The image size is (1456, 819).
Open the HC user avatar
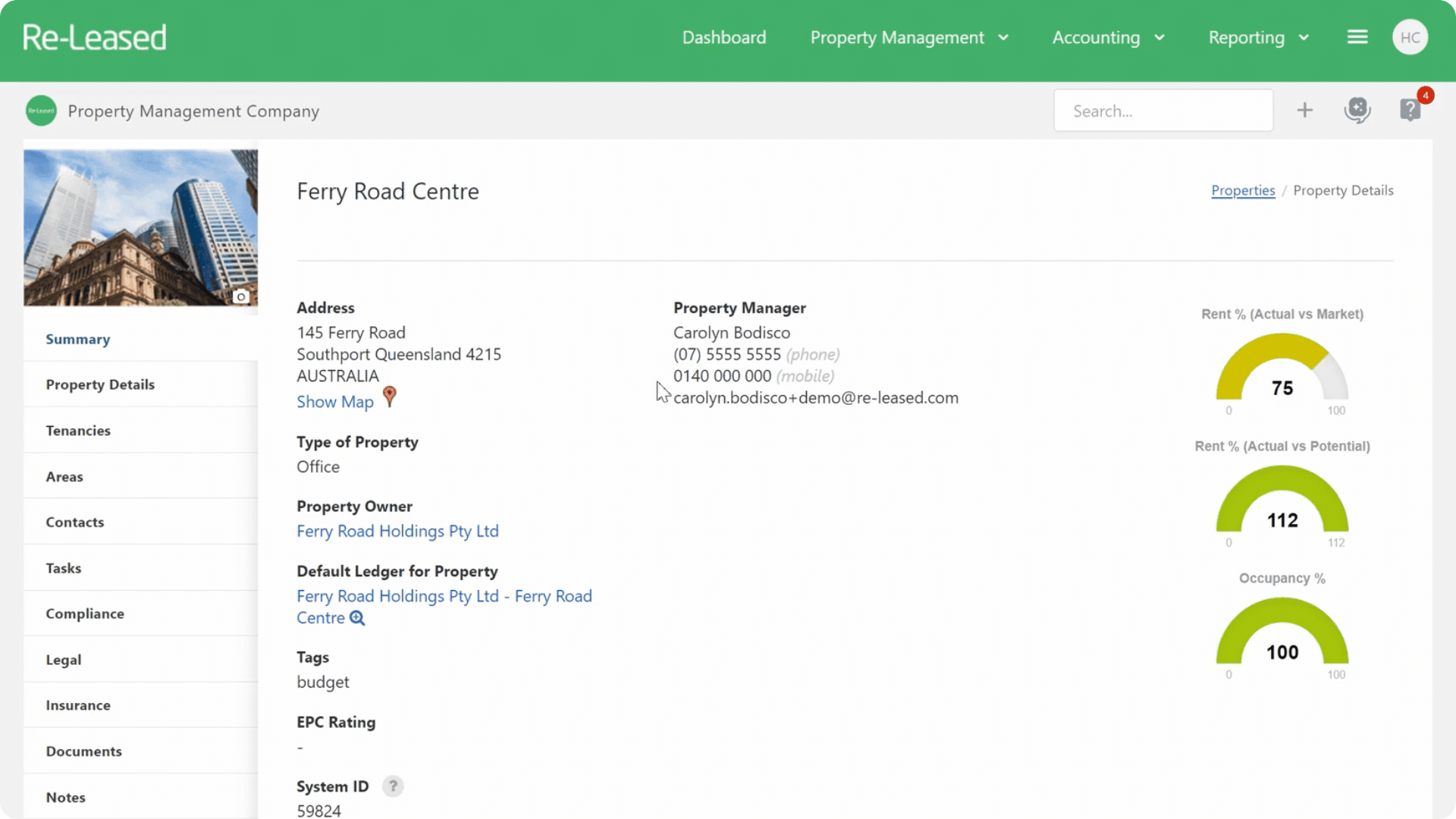[1410, 37]
